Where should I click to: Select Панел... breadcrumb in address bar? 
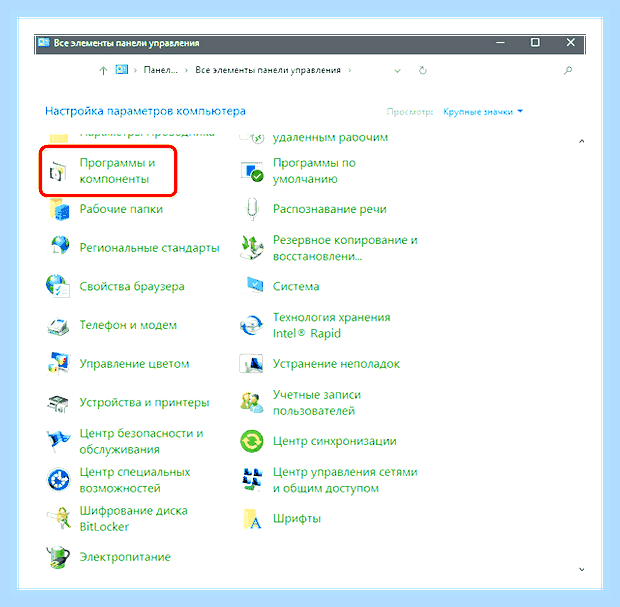(x=161, y=70)
